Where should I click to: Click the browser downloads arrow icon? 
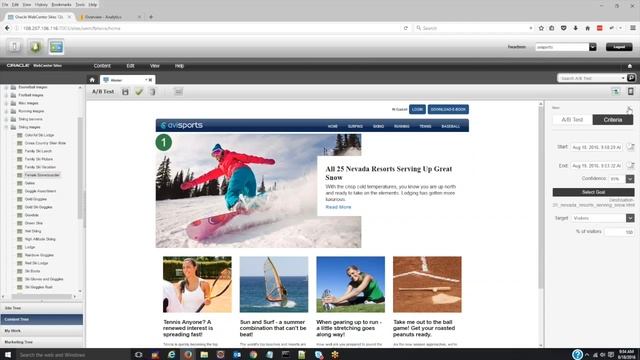[576, 28]
